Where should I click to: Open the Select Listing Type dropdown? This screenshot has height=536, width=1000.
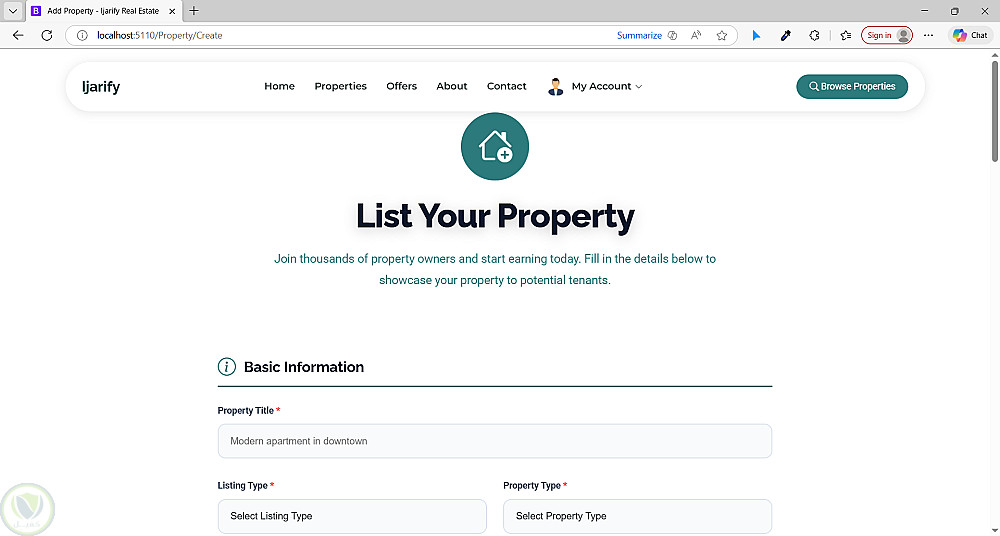(352, 516)
